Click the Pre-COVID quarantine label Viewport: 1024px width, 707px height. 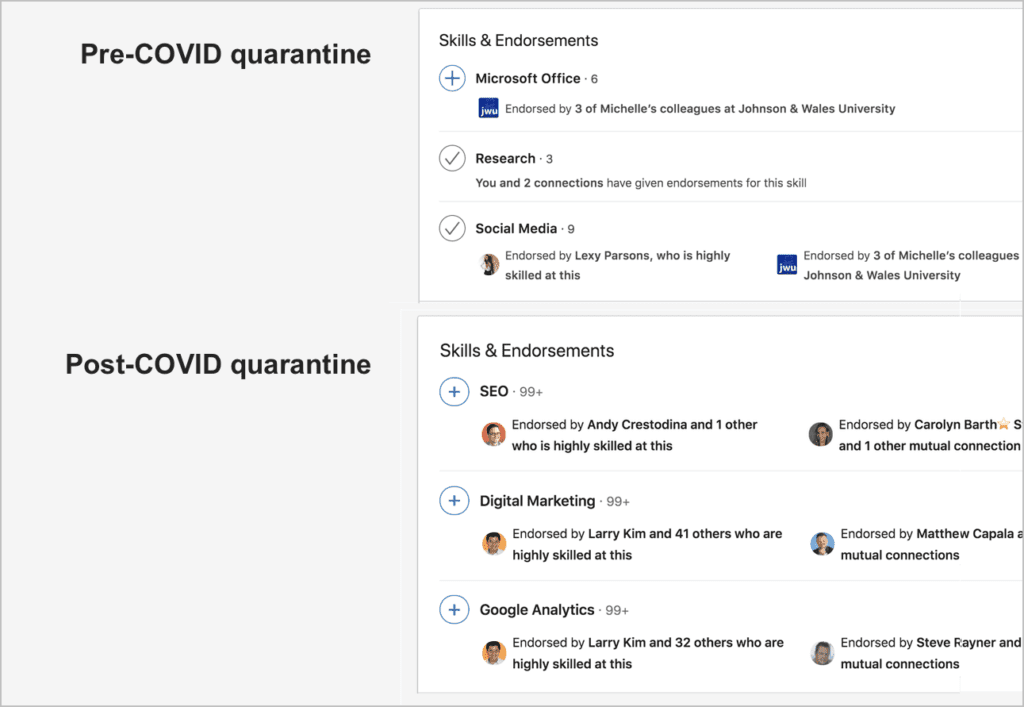[225, 54]
